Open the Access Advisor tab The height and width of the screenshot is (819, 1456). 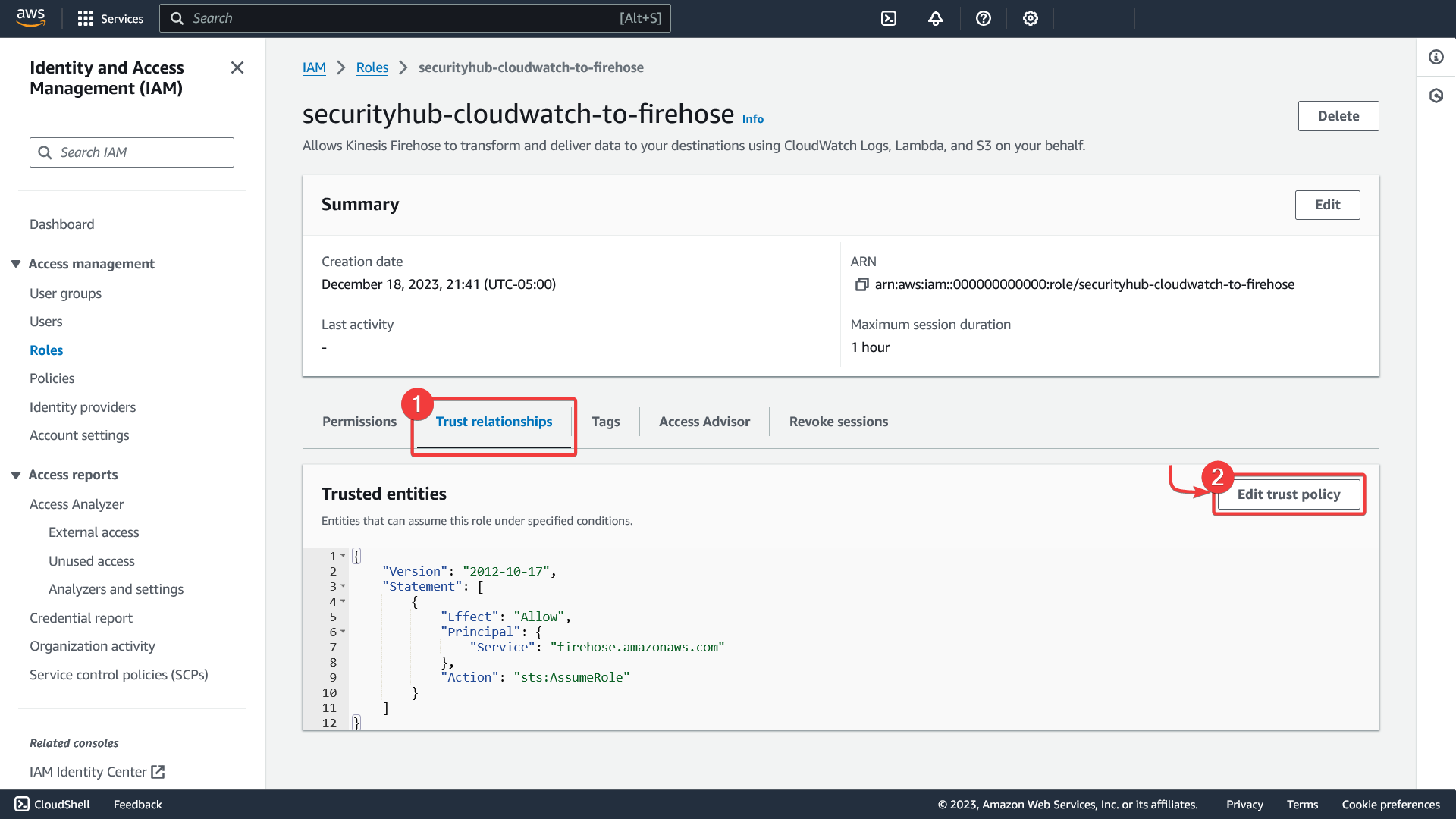click(704, 422)
